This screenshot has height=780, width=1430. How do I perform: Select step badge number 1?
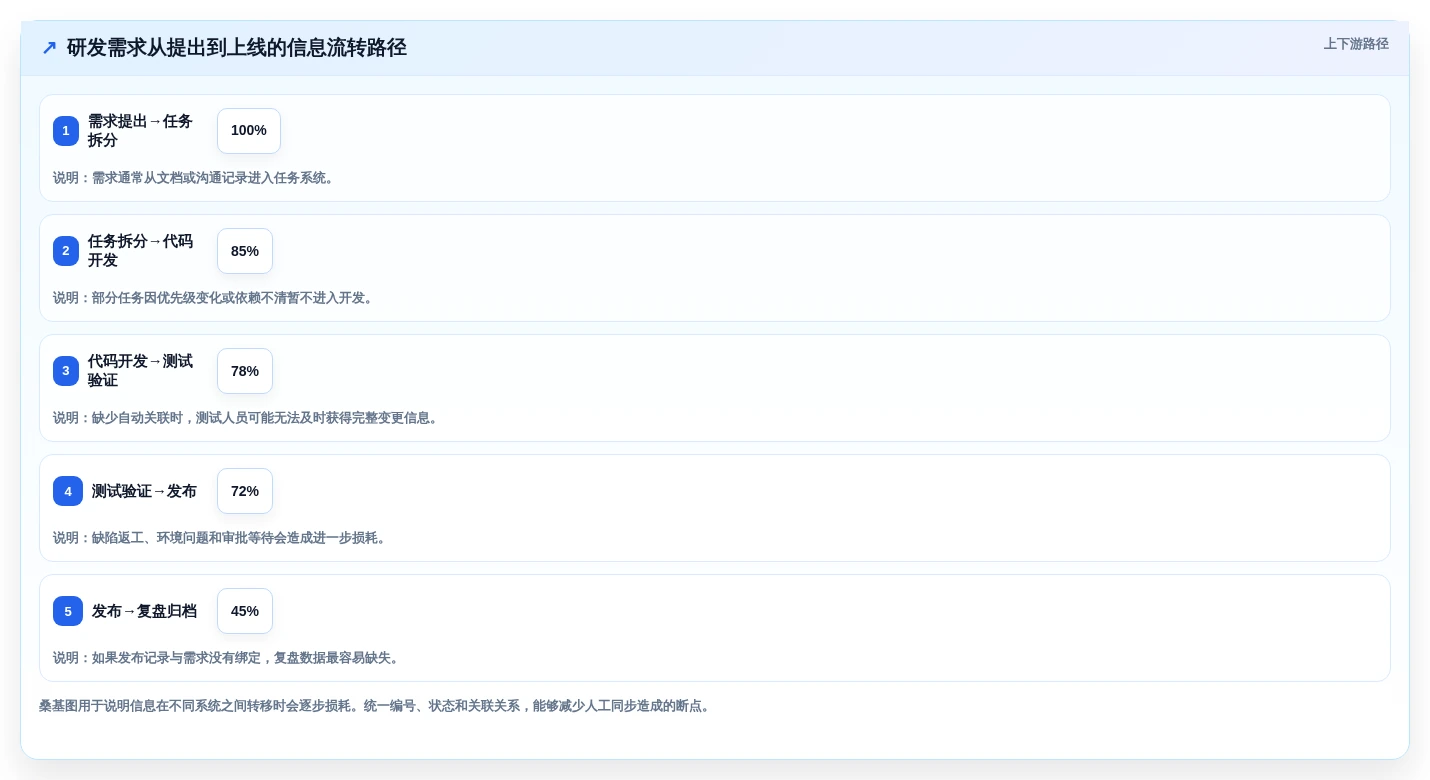(x=66, y=131)
